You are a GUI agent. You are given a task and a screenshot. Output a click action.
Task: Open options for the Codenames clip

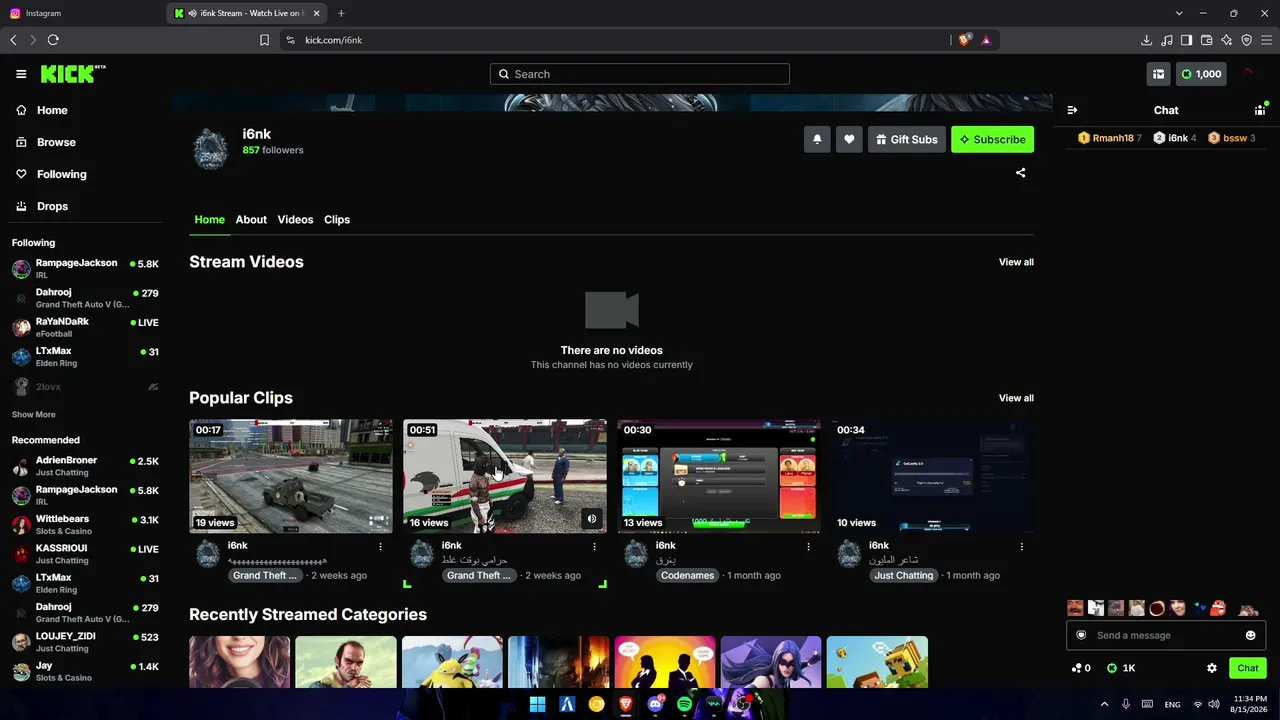coord(808,547)
